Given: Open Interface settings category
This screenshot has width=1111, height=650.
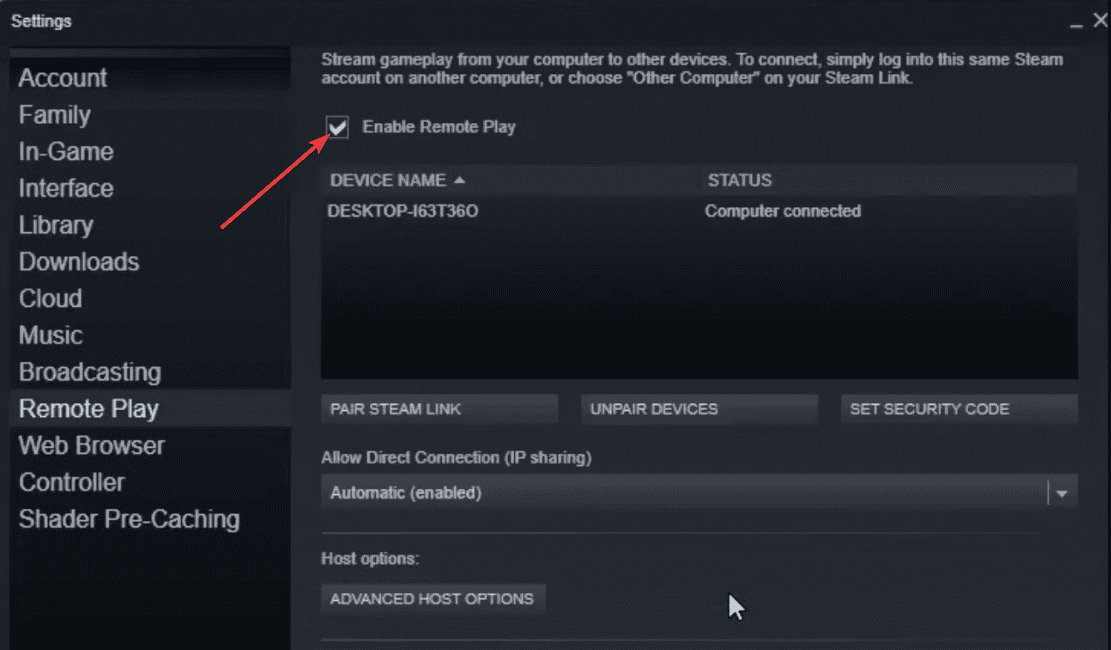Looking at the screenshot, I should click(x=66, y=188).
